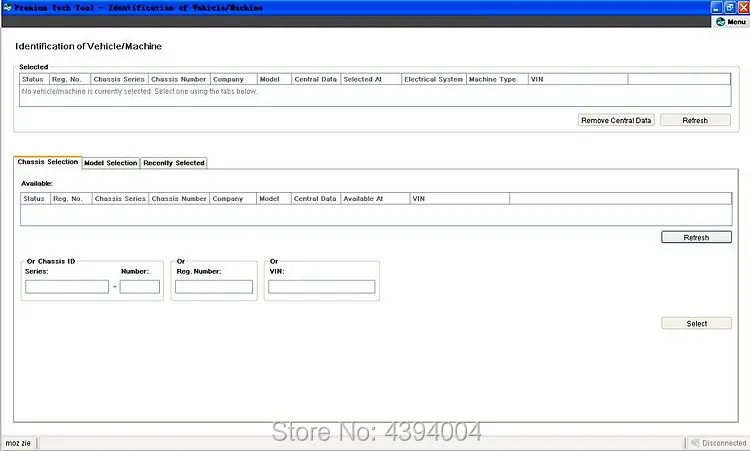The height and width of the screenshot is (451, 750).
Task: Click the globe icon beside Menu
Action: (720, 22)
